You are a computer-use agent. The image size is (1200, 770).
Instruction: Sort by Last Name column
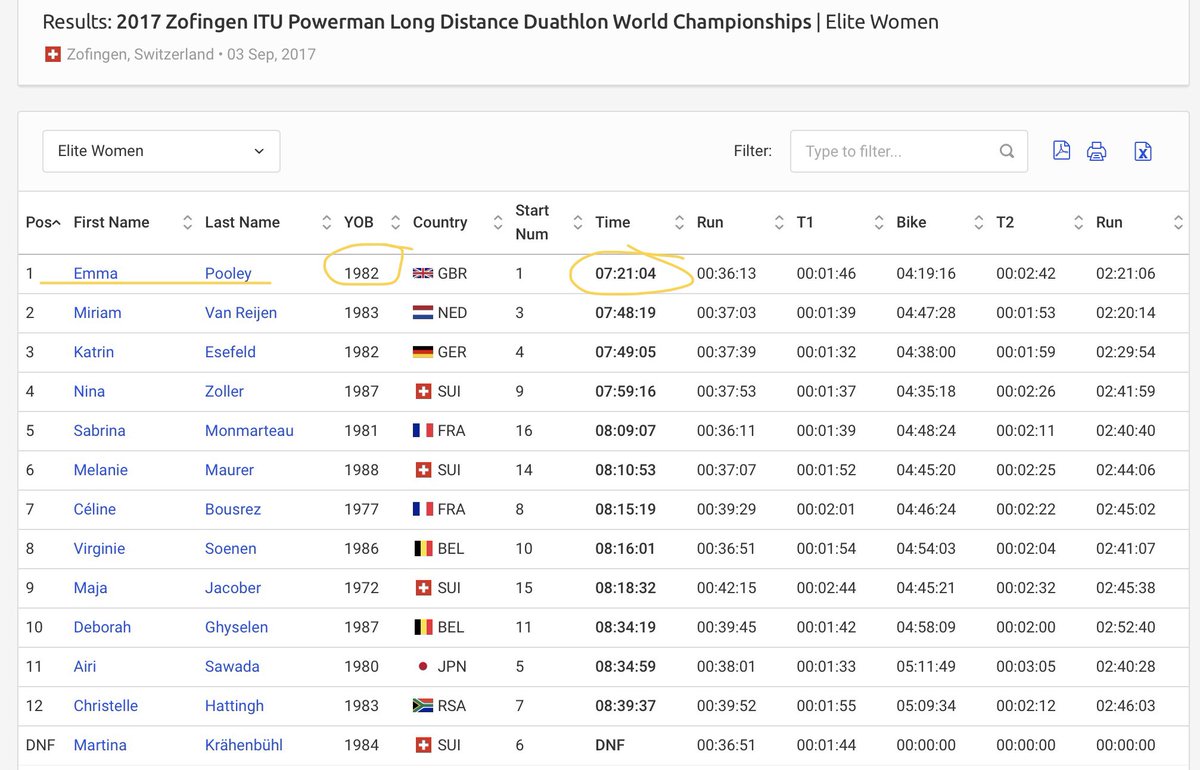coord(267,222)
